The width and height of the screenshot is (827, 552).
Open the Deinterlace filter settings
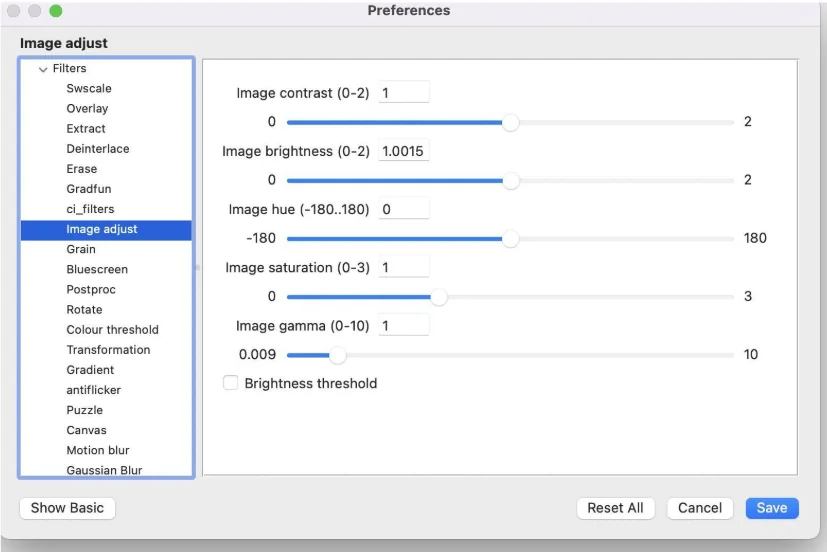(98, 149)
